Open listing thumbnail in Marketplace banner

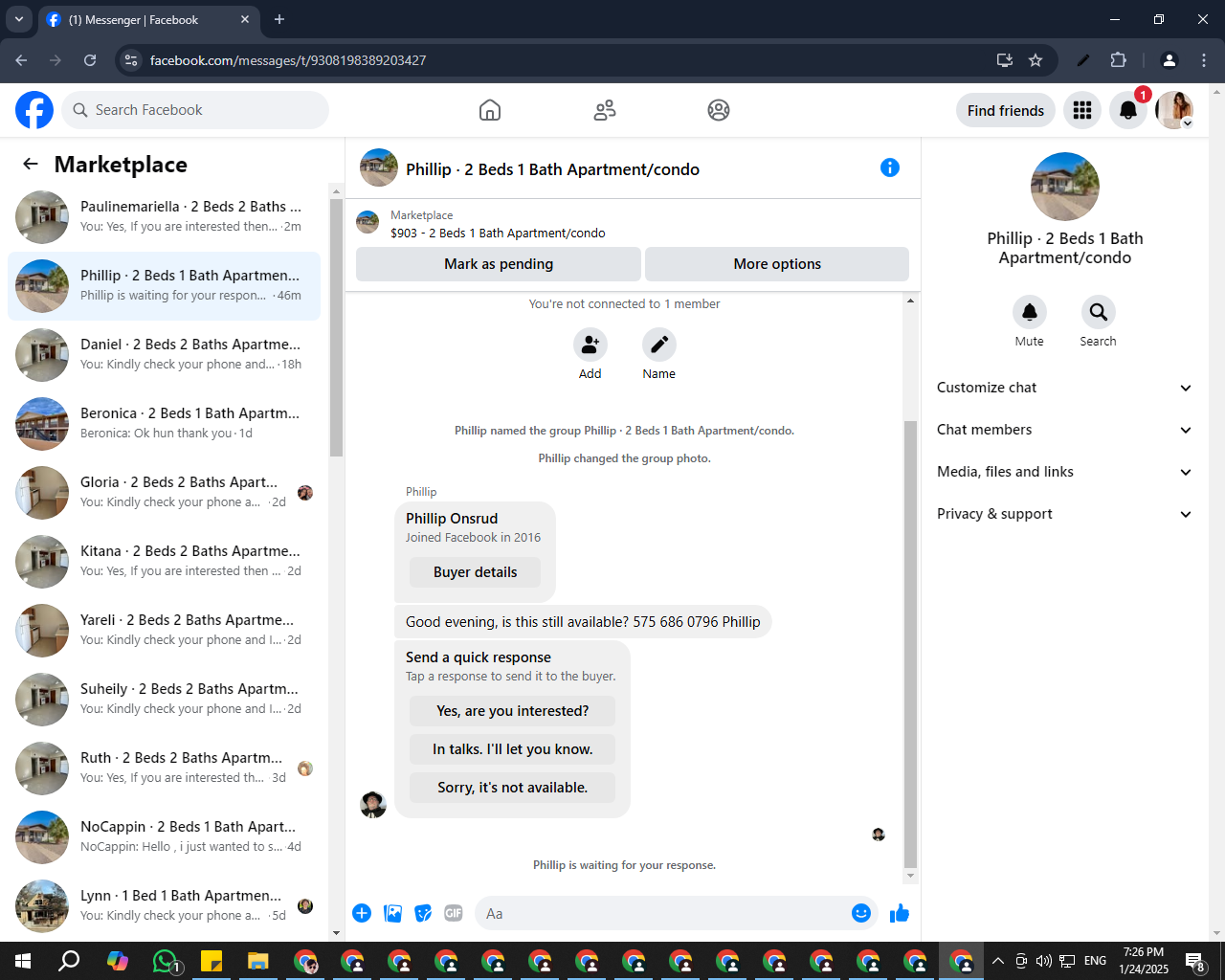[367, 222]
